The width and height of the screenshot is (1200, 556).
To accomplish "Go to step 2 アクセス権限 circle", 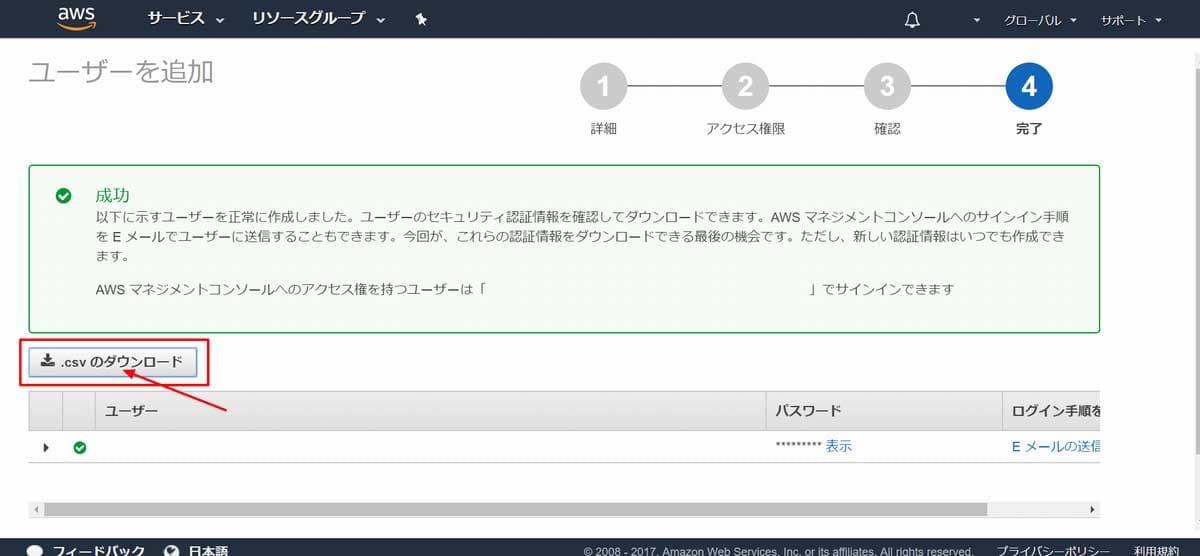I will (x=745, y=87).
